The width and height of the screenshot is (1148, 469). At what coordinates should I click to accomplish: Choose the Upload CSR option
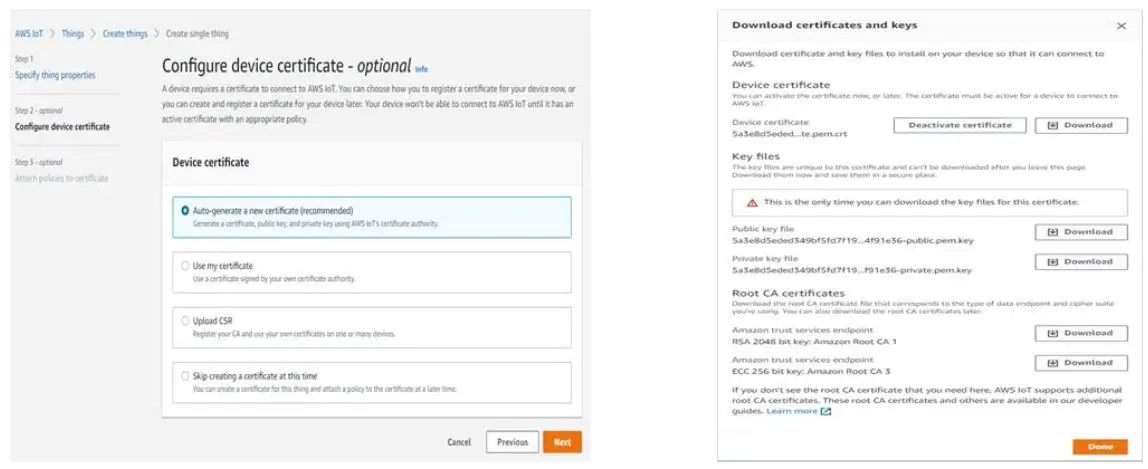pyautogui.click(x=185, y=321)
